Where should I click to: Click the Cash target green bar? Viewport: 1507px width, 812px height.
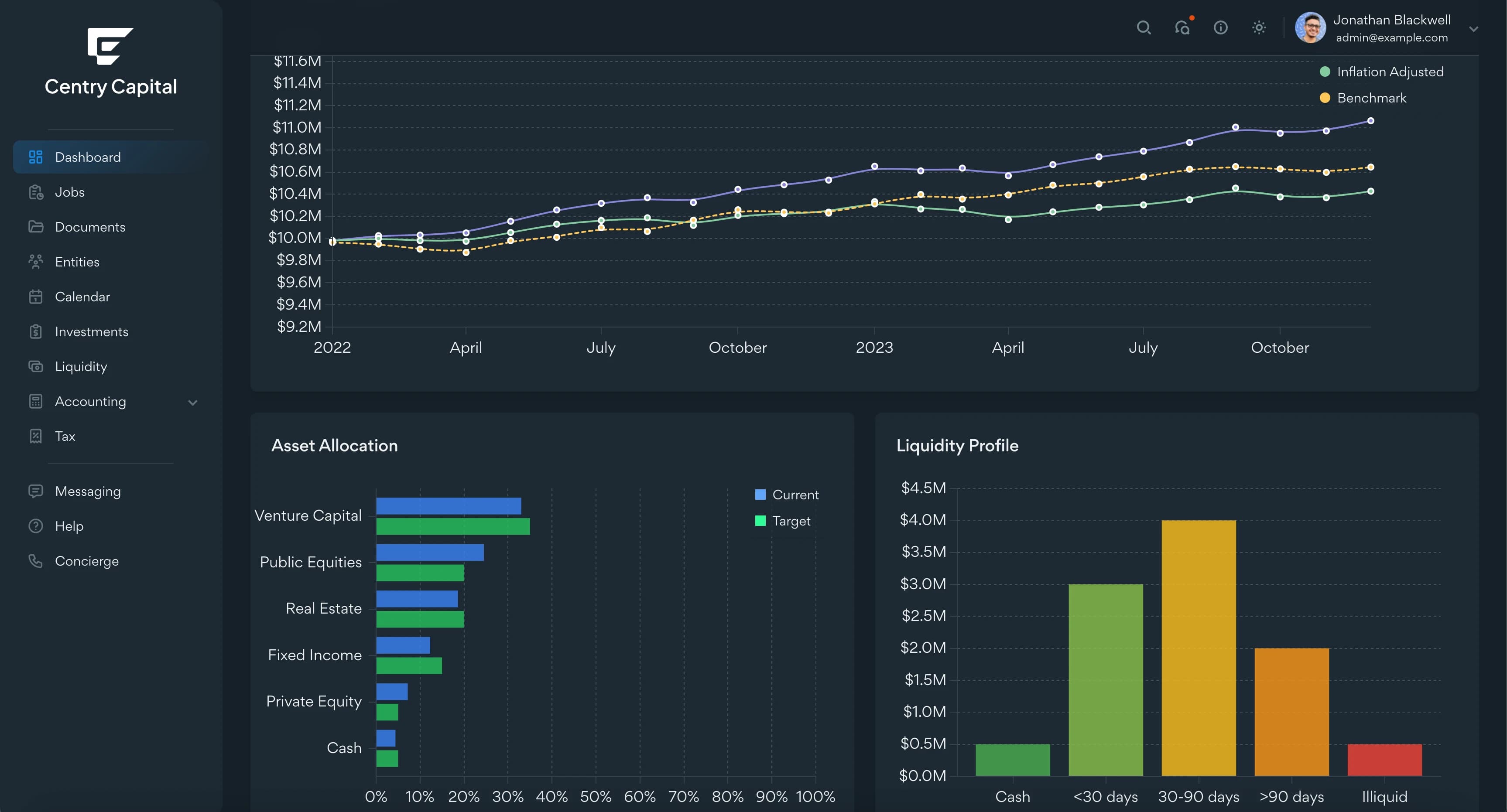pos(387,758)
